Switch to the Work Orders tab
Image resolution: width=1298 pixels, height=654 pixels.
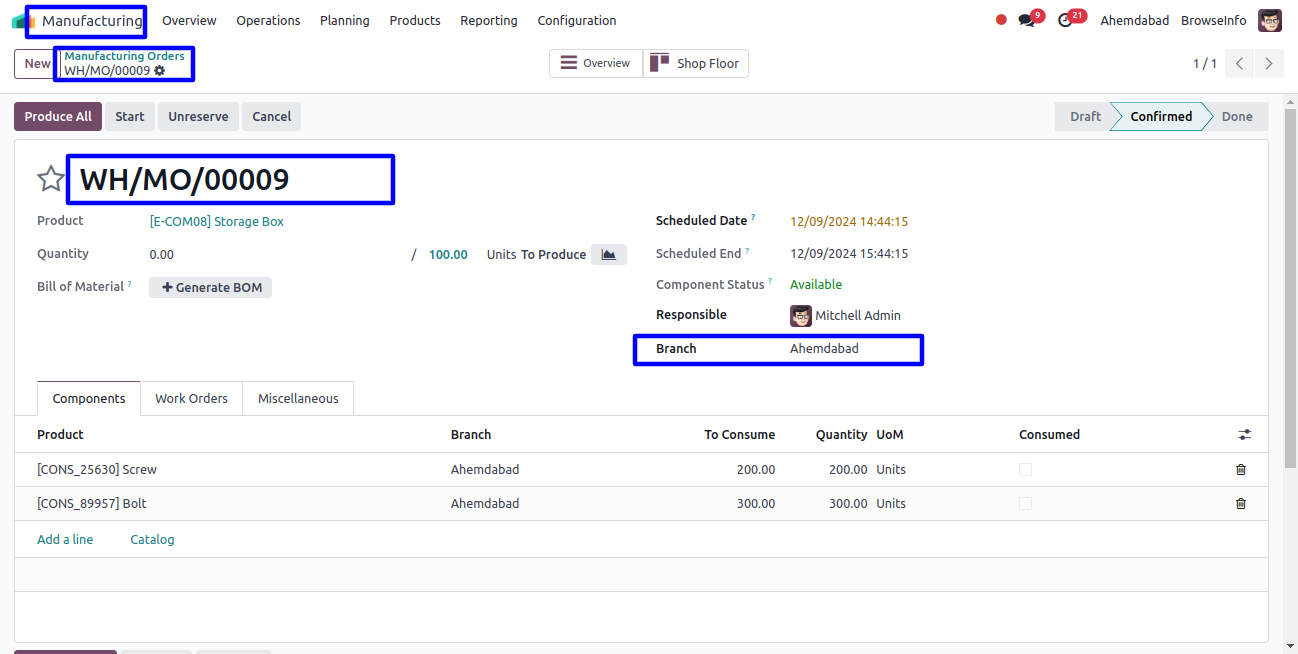(191, 399)
